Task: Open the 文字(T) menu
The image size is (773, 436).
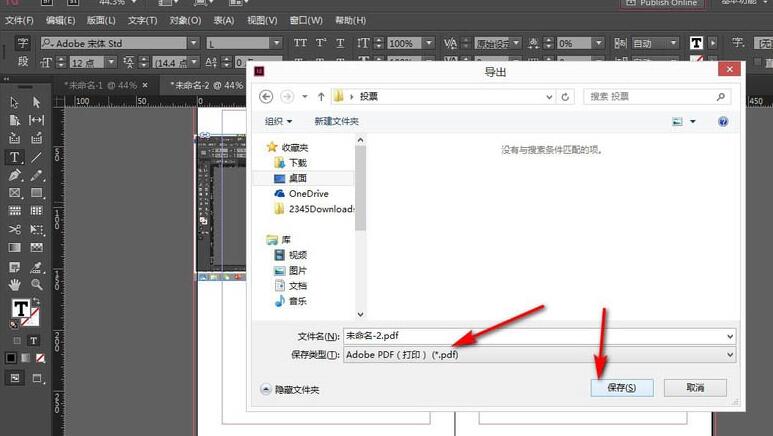Action: pyautogui.click(x=142, y=21)
